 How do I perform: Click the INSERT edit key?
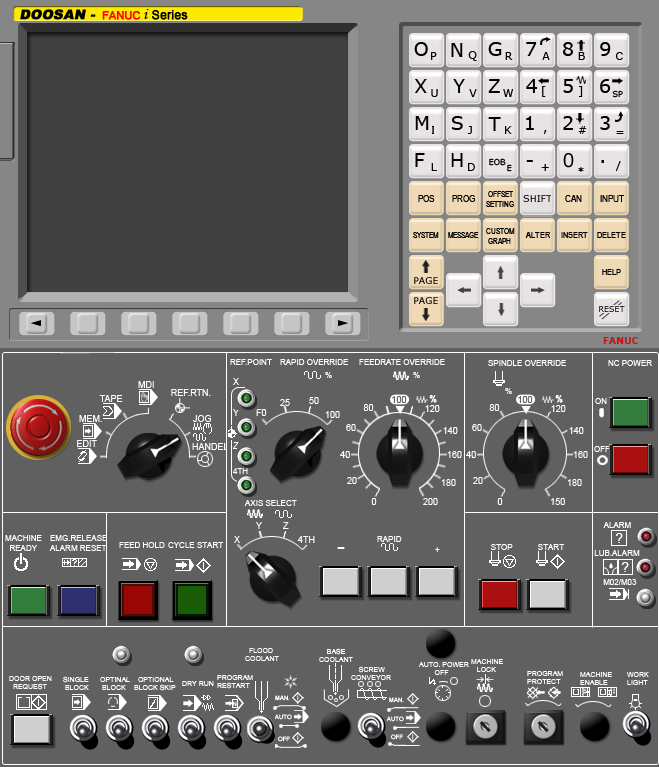(574, 235)
